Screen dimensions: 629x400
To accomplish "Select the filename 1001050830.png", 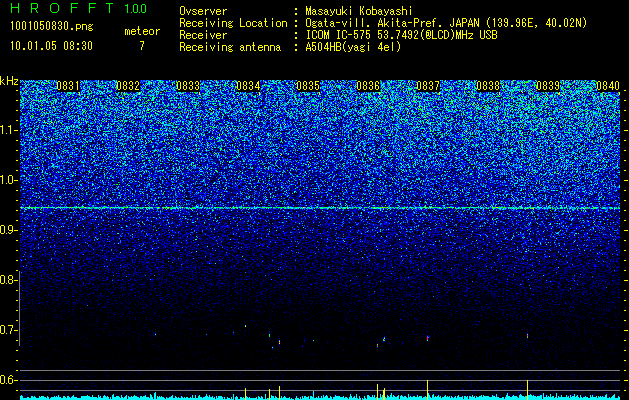I will click(52, 26).
